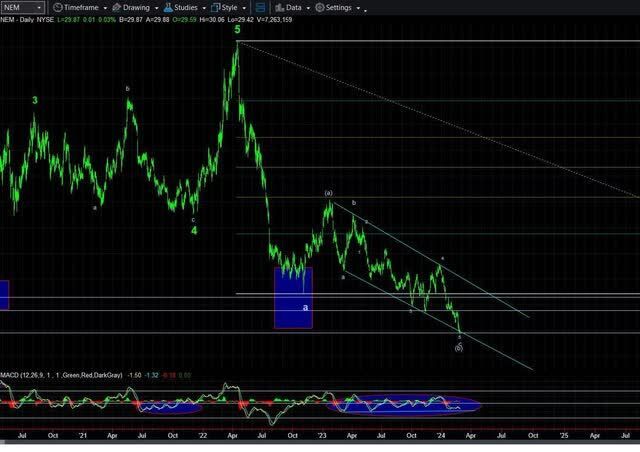Expand the Studies dropdown arrow
Viewport: 640px width, 452px height.
pos(204,8)
